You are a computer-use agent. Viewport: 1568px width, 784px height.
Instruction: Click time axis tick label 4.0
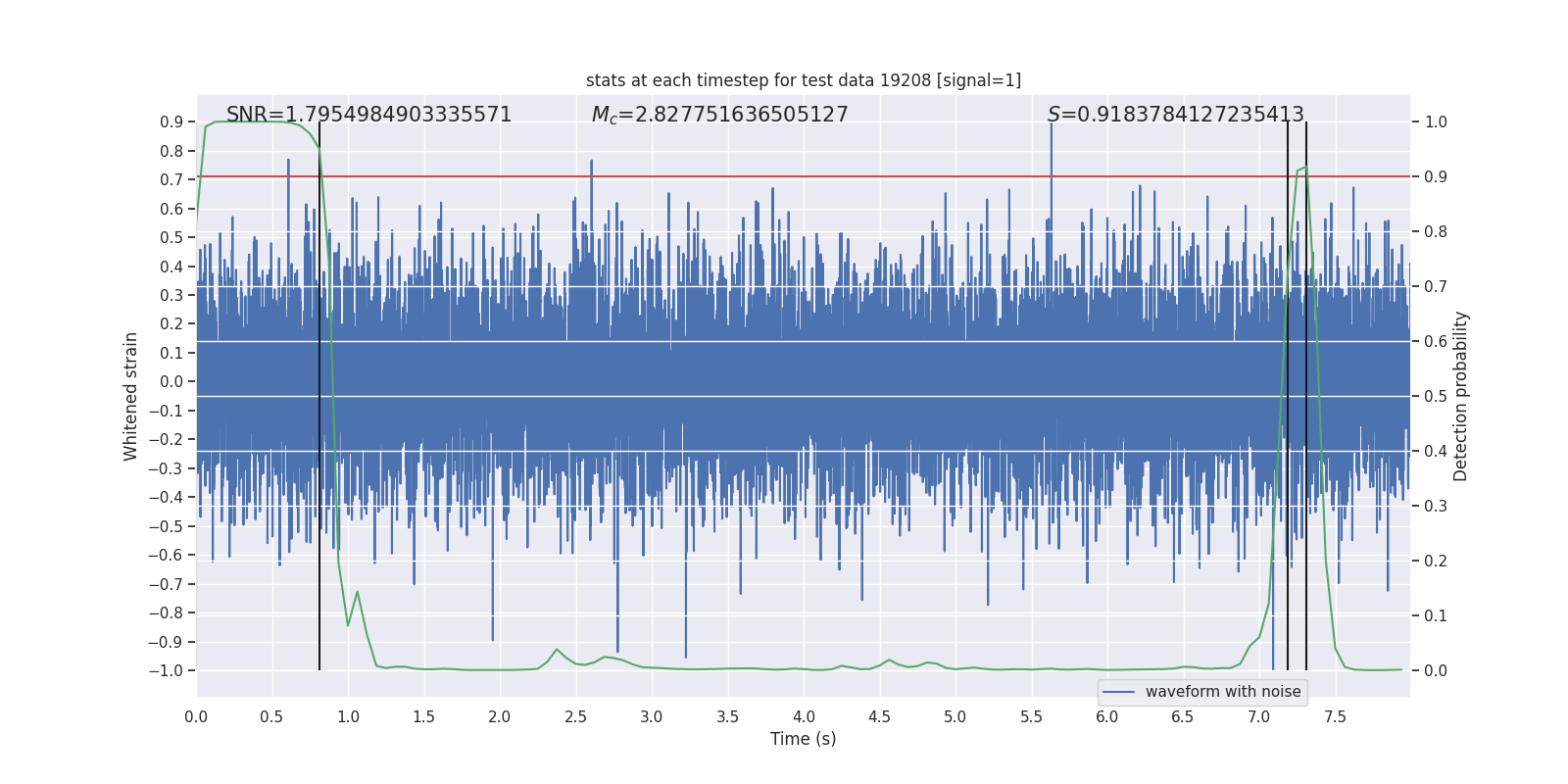pyautogui.click(x=804, y=716)
